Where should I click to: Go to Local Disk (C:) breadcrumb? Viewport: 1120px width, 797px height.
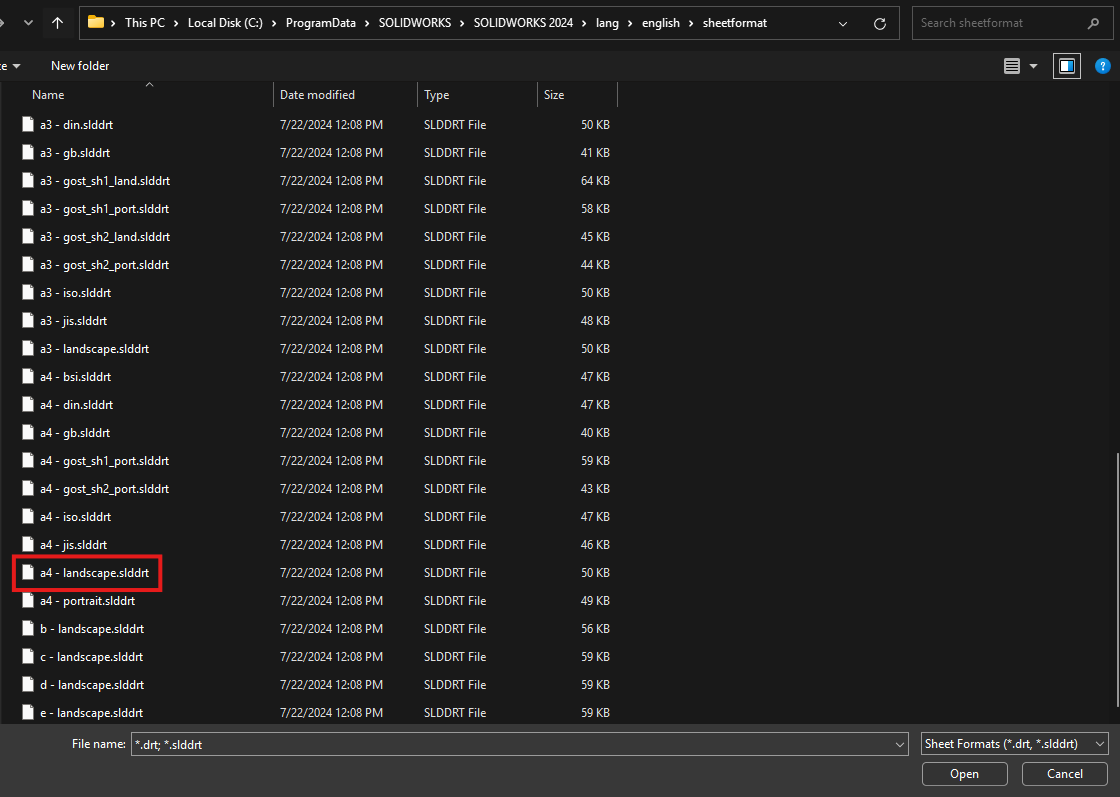point(225,23)
